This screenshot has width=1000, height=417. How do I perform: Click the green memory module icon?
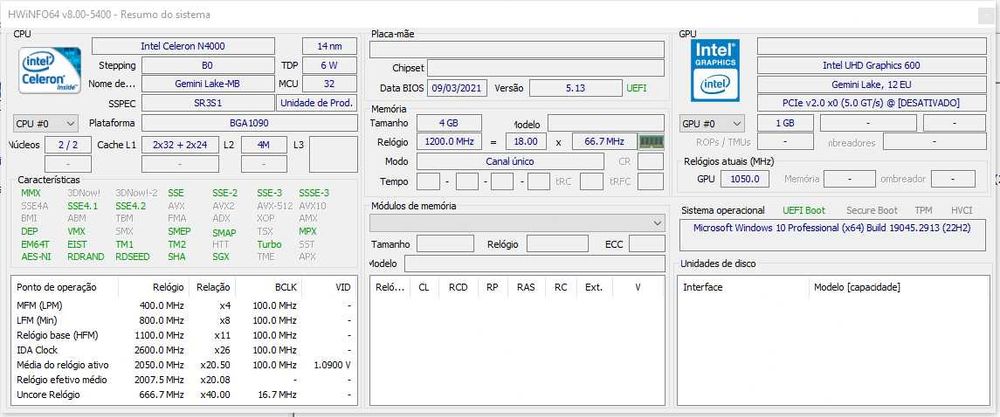(651, 142)
